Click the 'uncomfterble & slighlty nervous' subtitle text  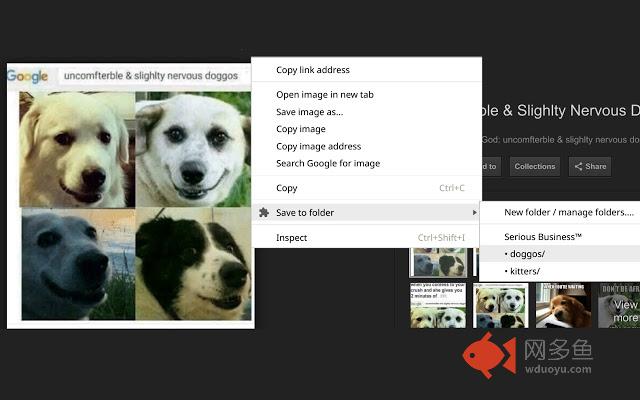coord(558,140)
